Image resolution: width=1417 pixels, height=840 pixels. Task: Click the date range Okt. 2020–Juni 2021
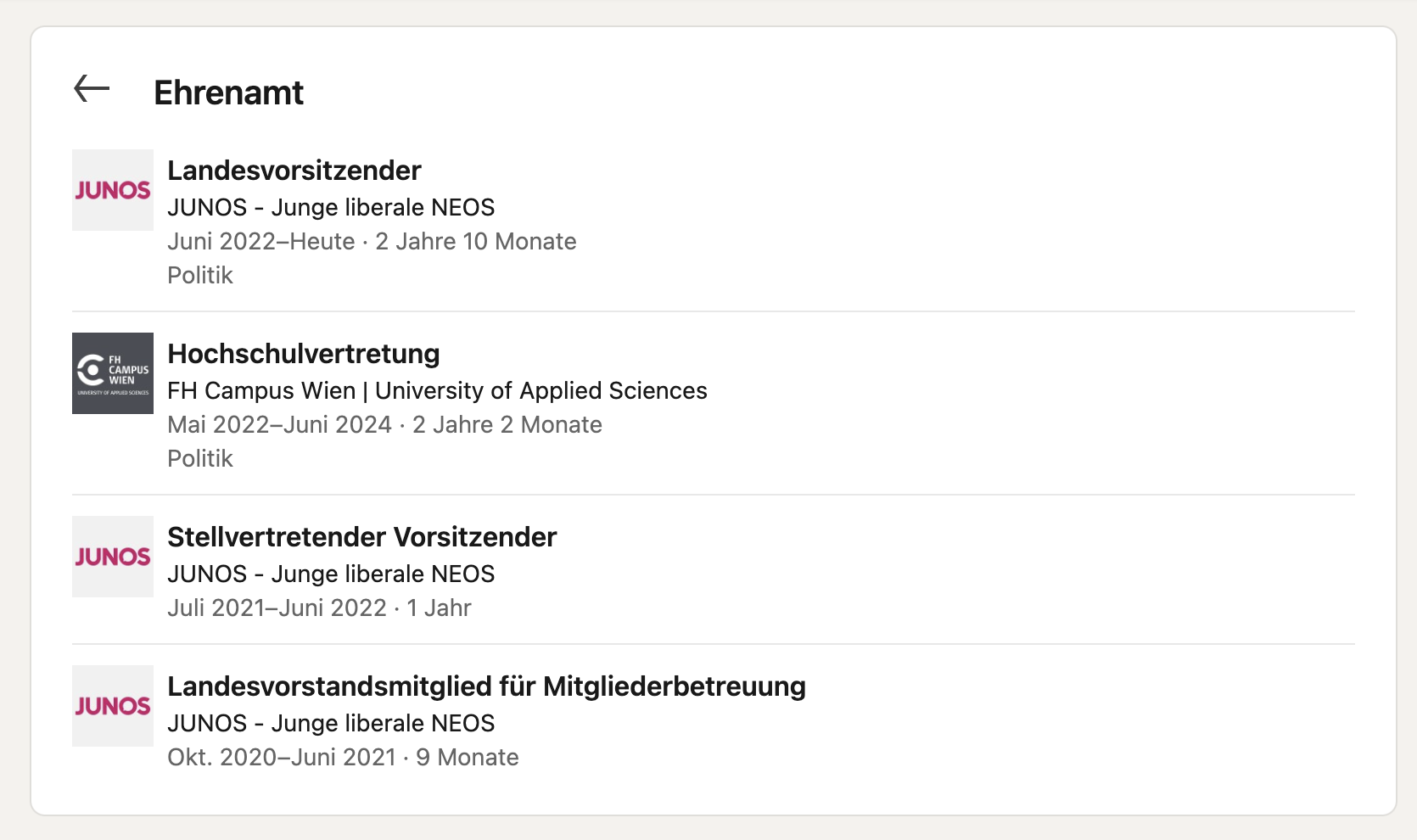coord(281,758)
